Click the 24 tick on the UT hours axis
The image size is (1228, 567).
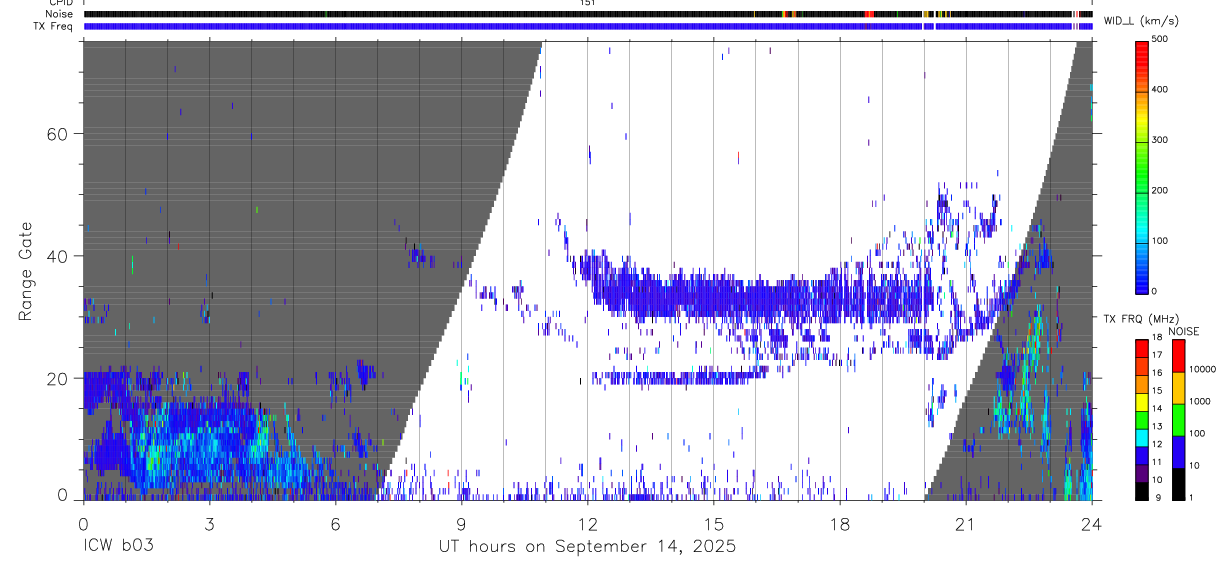click(x=1091, y=524)
